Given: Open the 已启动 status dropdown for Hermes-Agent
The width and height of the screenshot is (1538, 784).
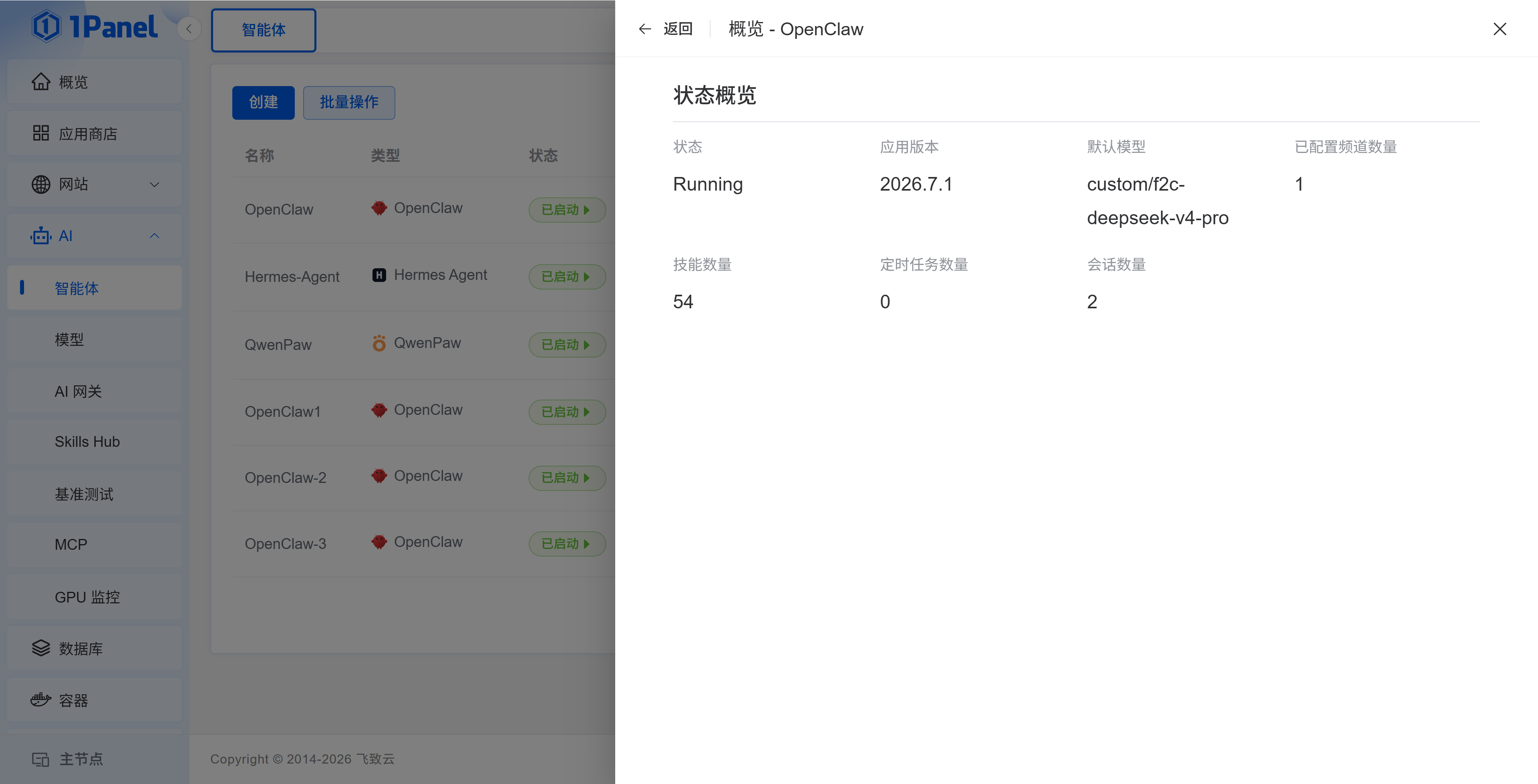Looking at the screenshot, I should pyautogui.click(x=567, y=276).
